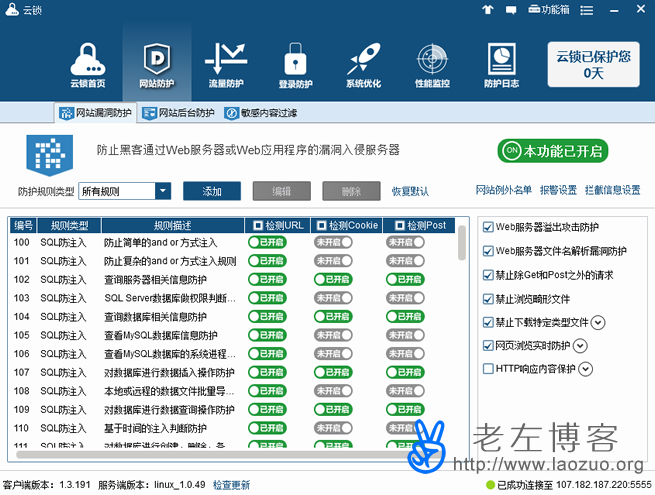Image resolution: width=655 pixels, height=495 pixels.
Task: Switch to 敏感内容过滤 tab
Action: (x=261, y=113)
